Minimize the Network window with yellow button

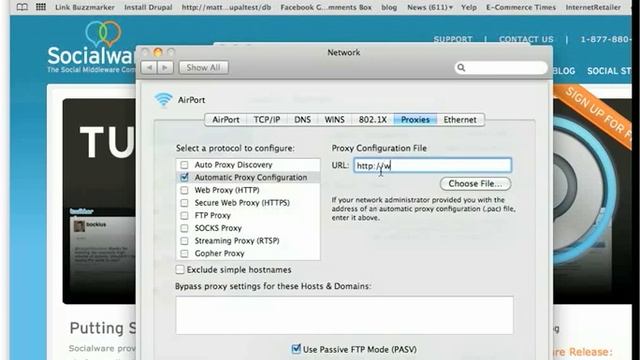click(158, 52)
